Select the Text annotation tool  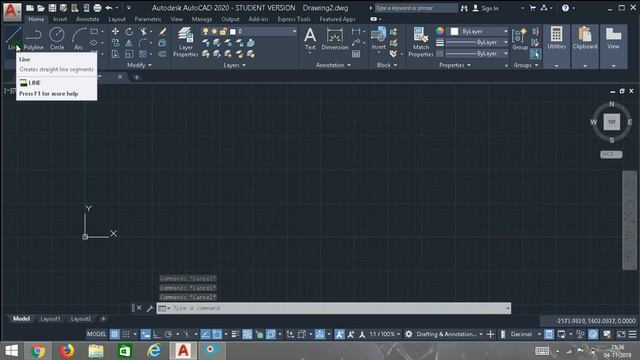point(310,39)
